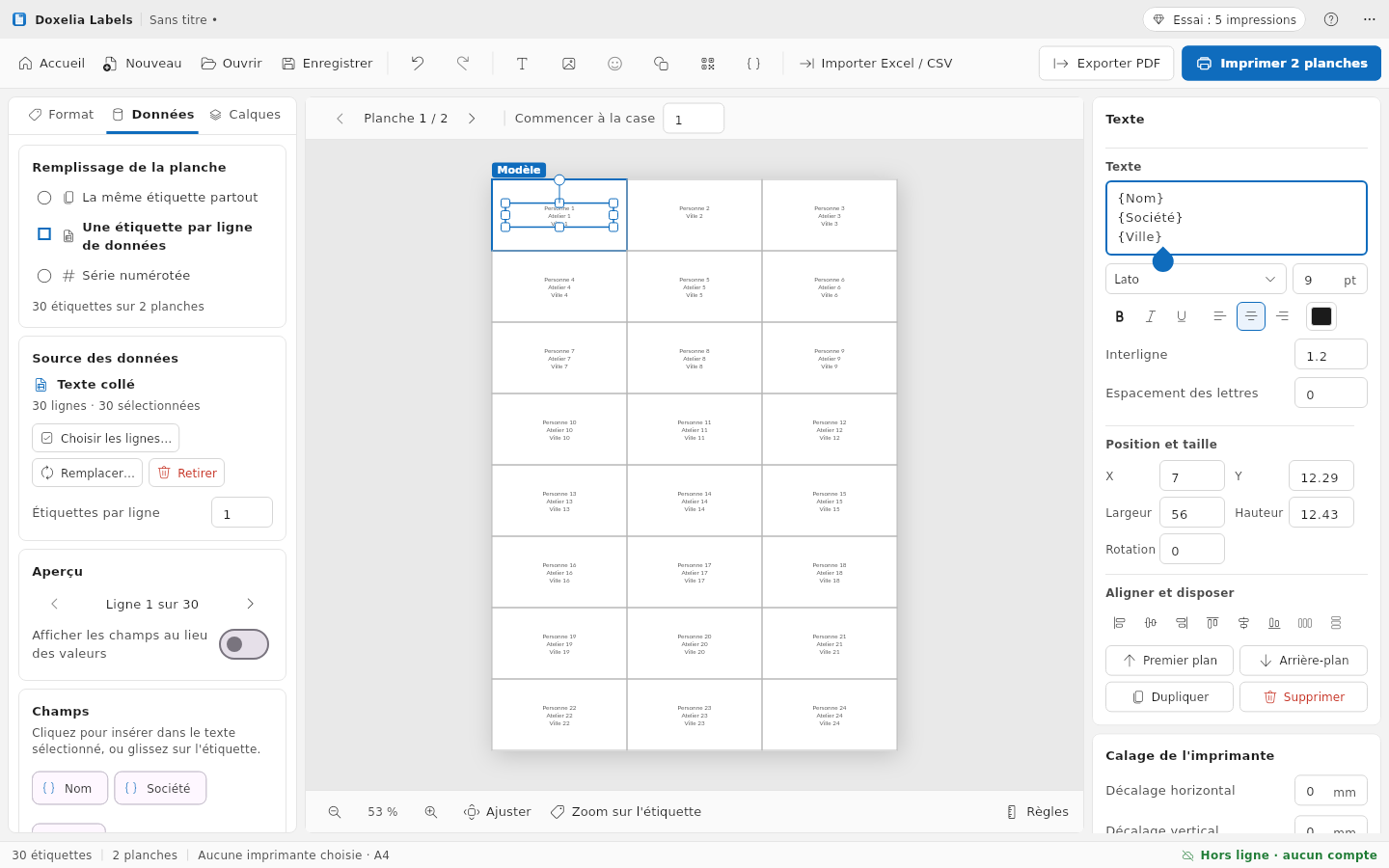Open the three-dot more options menu
The image size is (1389, 868).
coord(1370,19)
